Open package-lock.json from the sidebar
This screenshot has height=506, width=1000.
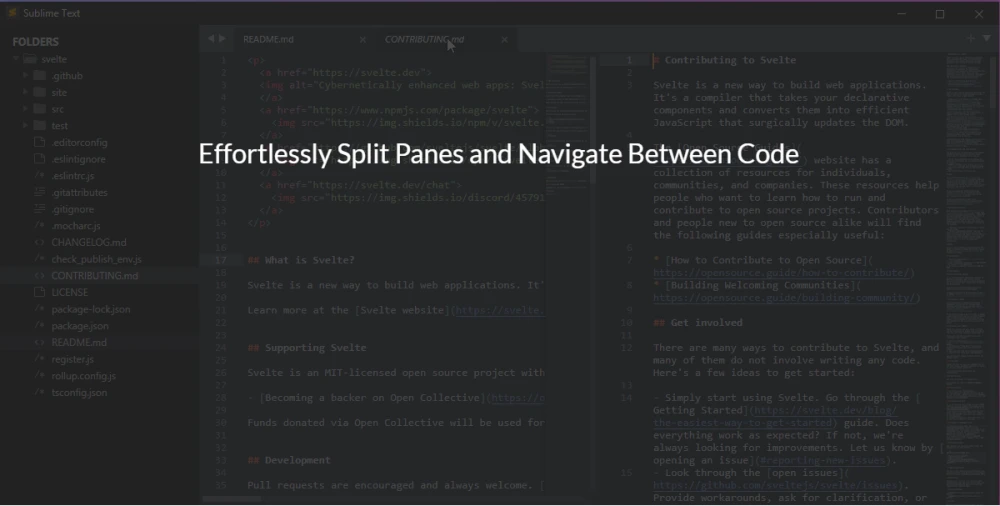[x=91, y=309]
